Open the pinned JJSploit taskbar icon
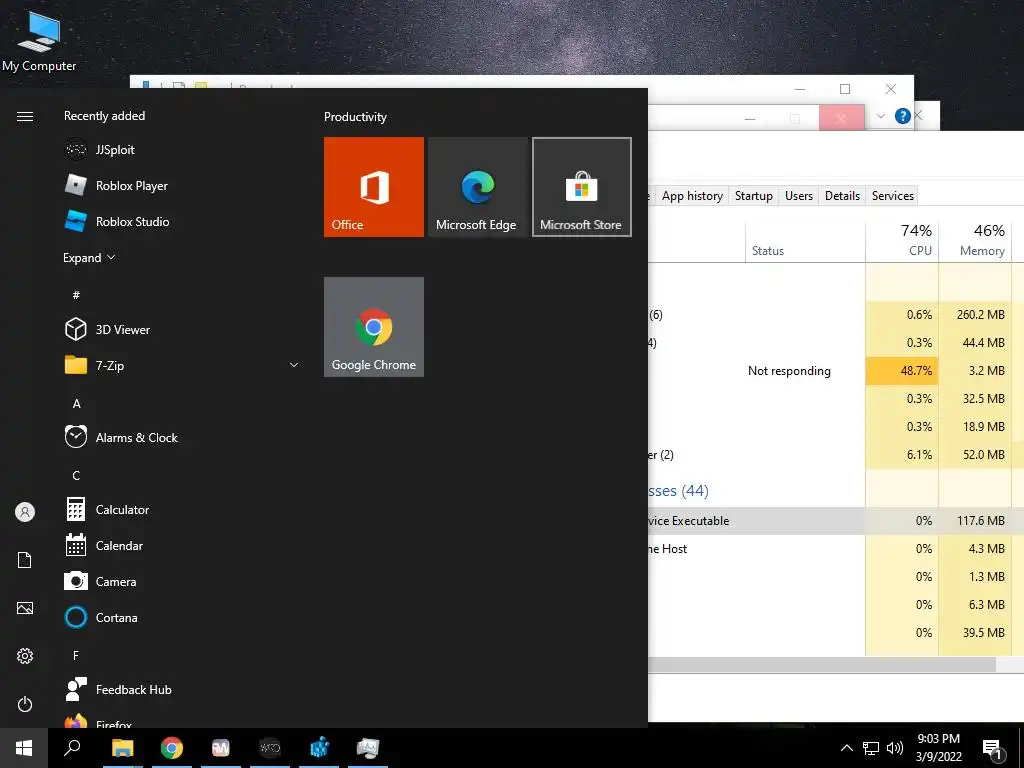The image size is (1024, 768). 270,748
